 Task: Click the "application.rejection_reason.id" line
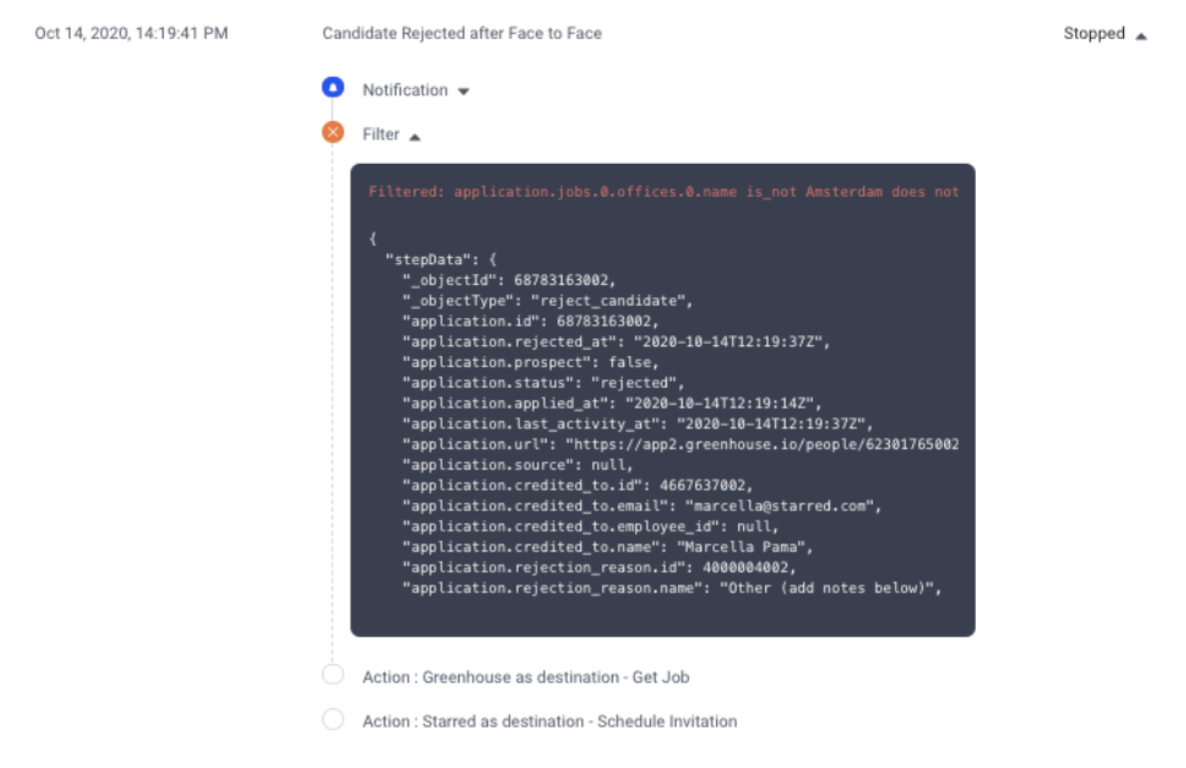[599, 567]
